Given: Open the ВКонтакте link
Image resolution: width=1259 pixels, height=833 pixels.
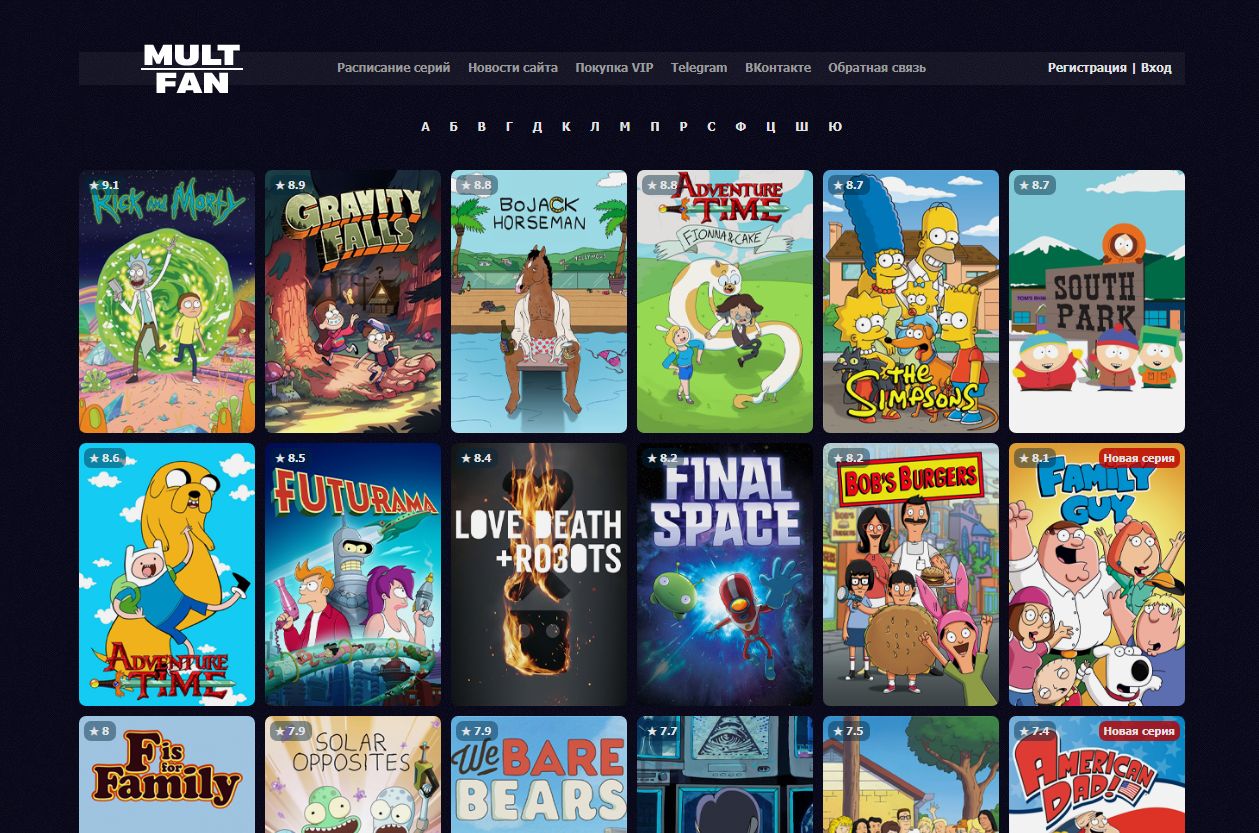Looking at the screenshot, I should [x=778, y=68].
